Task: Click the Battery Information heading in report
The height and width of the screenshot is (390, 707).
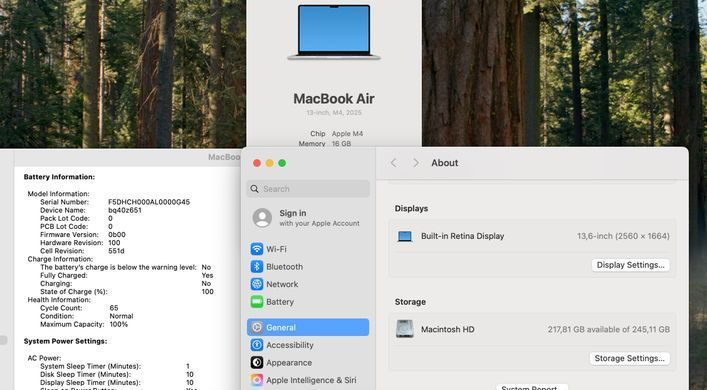Action: point(60,177)
